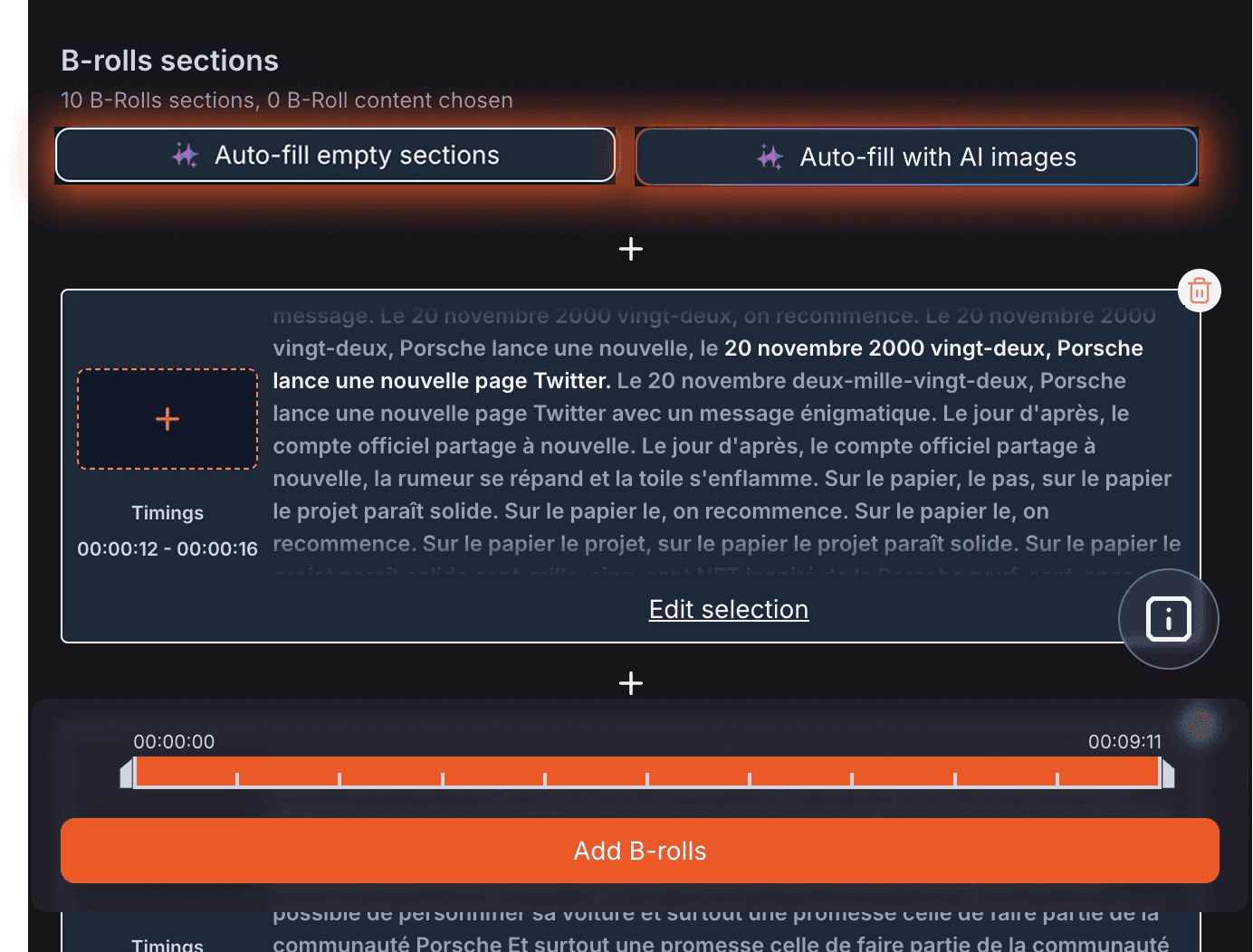Click Auto-fill empty sections
1253x952 pixels.
335,155
